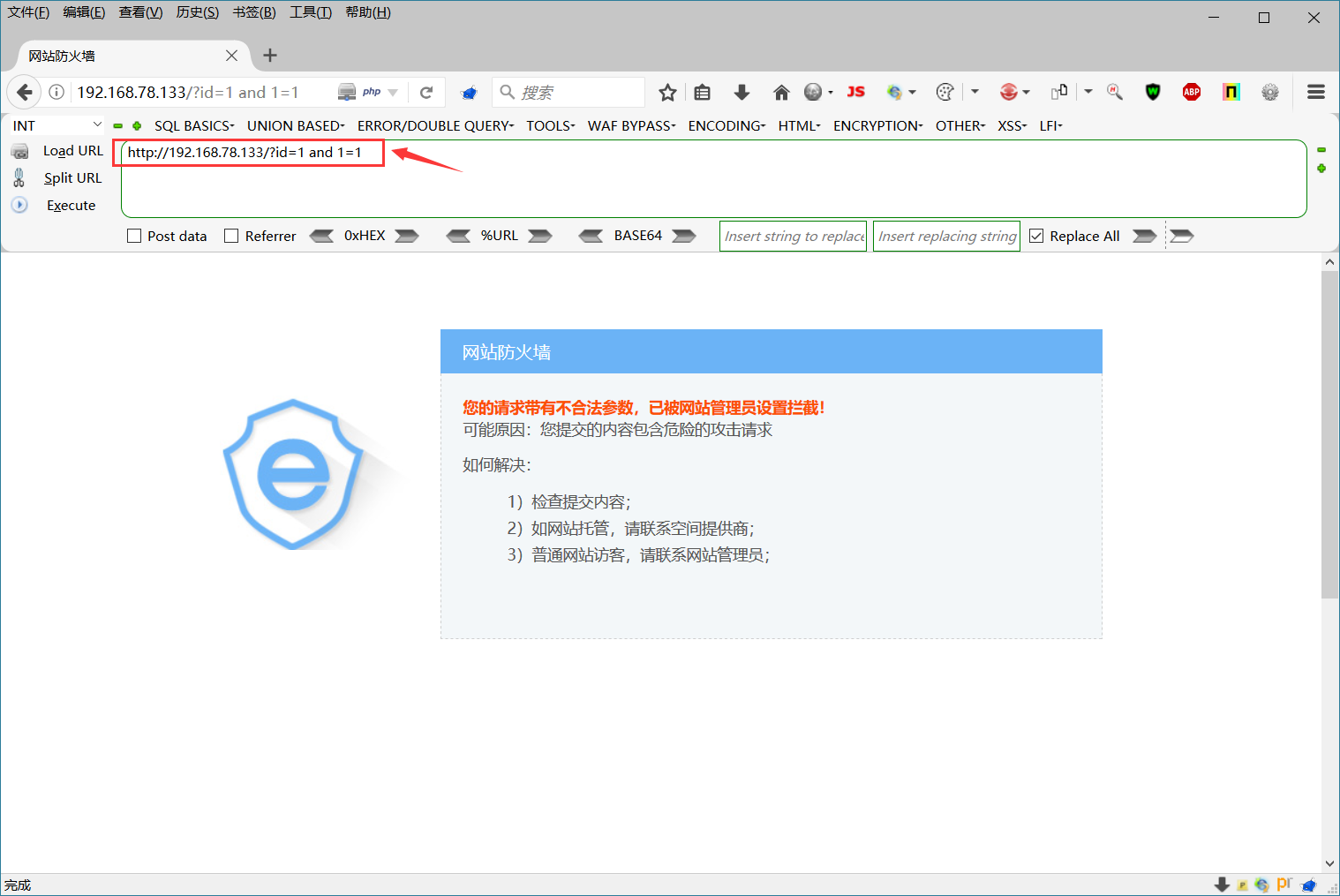Click the 0xHEX decode left arrow
The height and width of the screenshot is (896, 1340).
(321, 236)
